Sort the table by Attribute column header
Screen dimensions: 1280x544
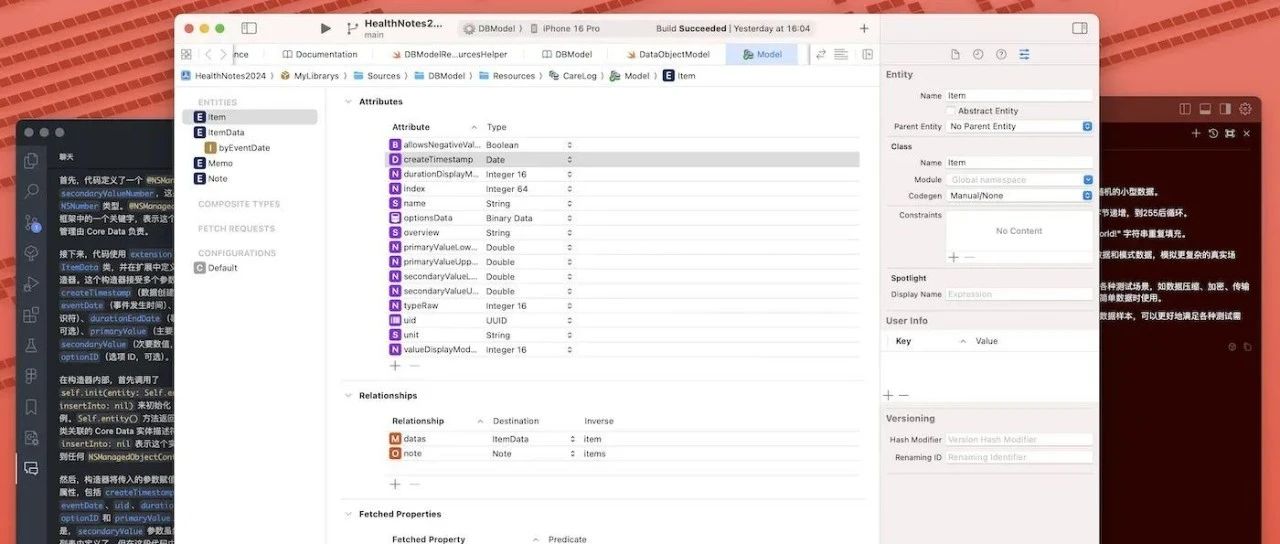coord(434,127)
